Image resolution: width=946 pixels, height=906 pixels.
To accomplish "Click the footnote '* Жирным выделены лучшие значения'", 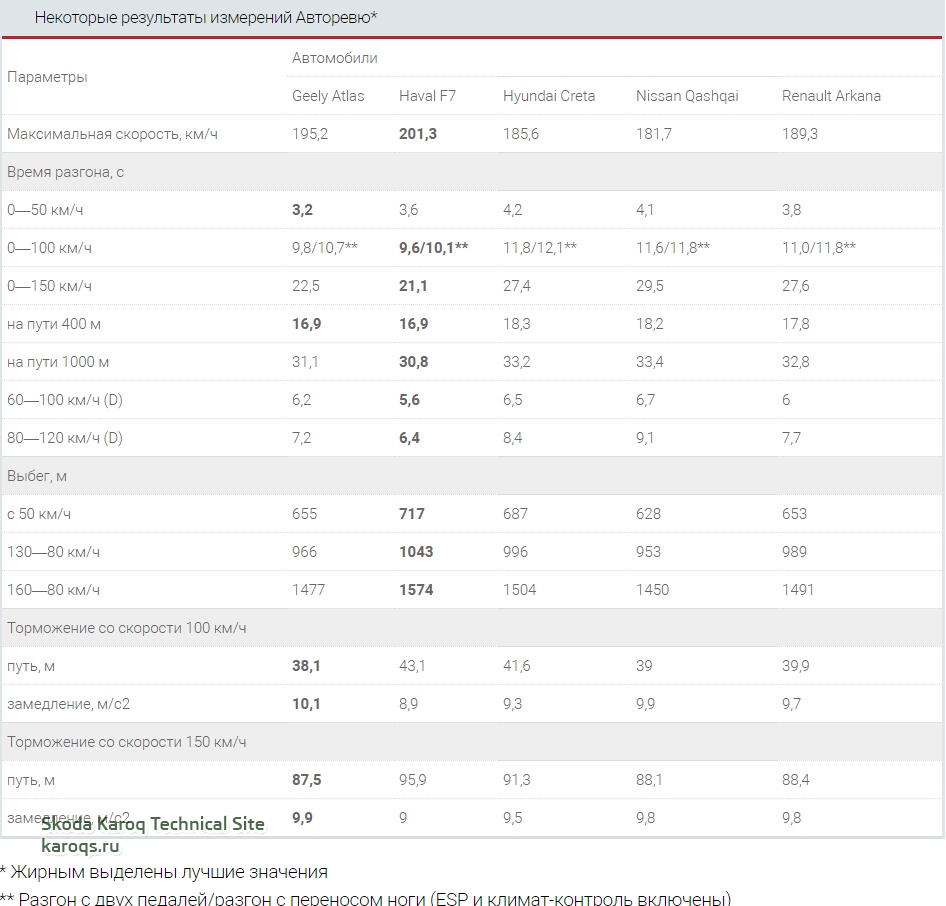I will 163,872.
